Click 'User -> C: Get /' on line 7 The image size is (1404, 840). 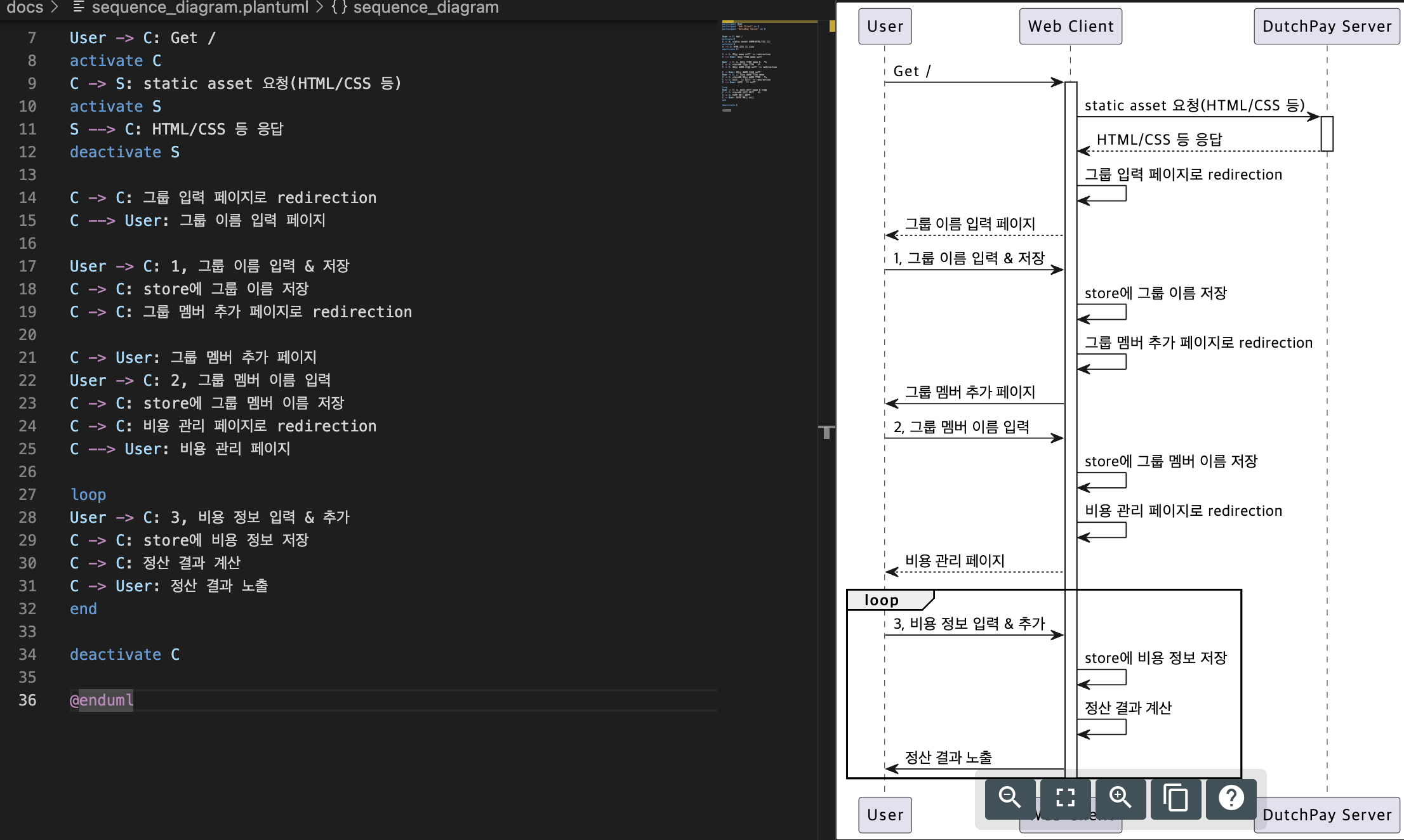143,37
